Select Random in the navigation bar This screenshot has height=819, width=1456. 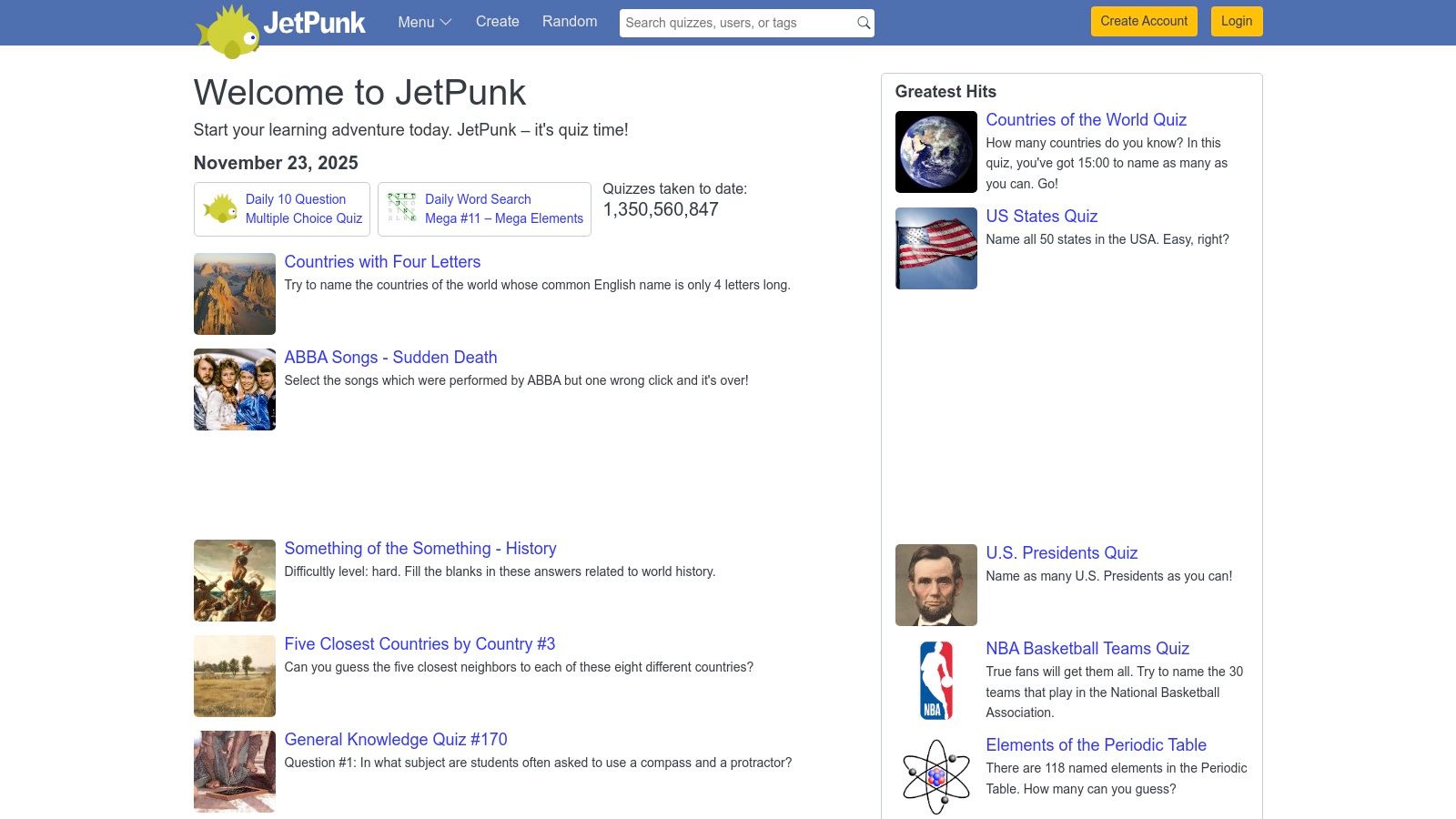(569, 22)
